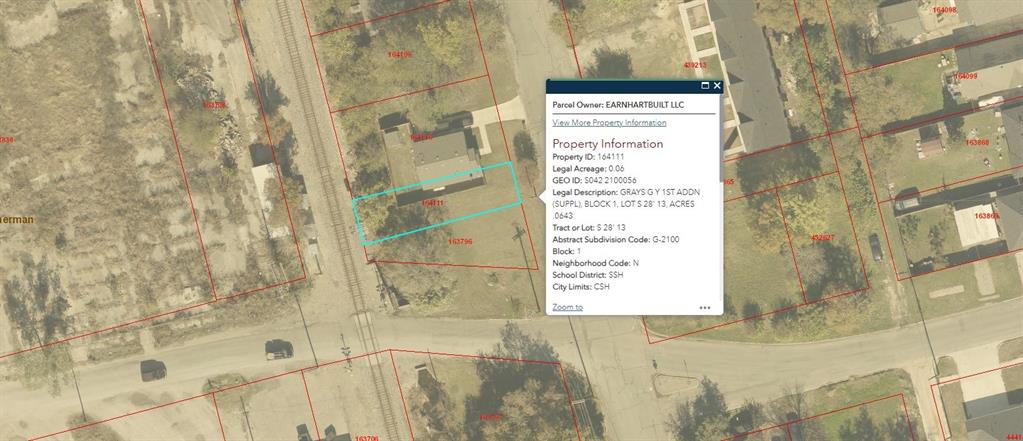
Task: Click the Zoom to link
Action: 567,307
